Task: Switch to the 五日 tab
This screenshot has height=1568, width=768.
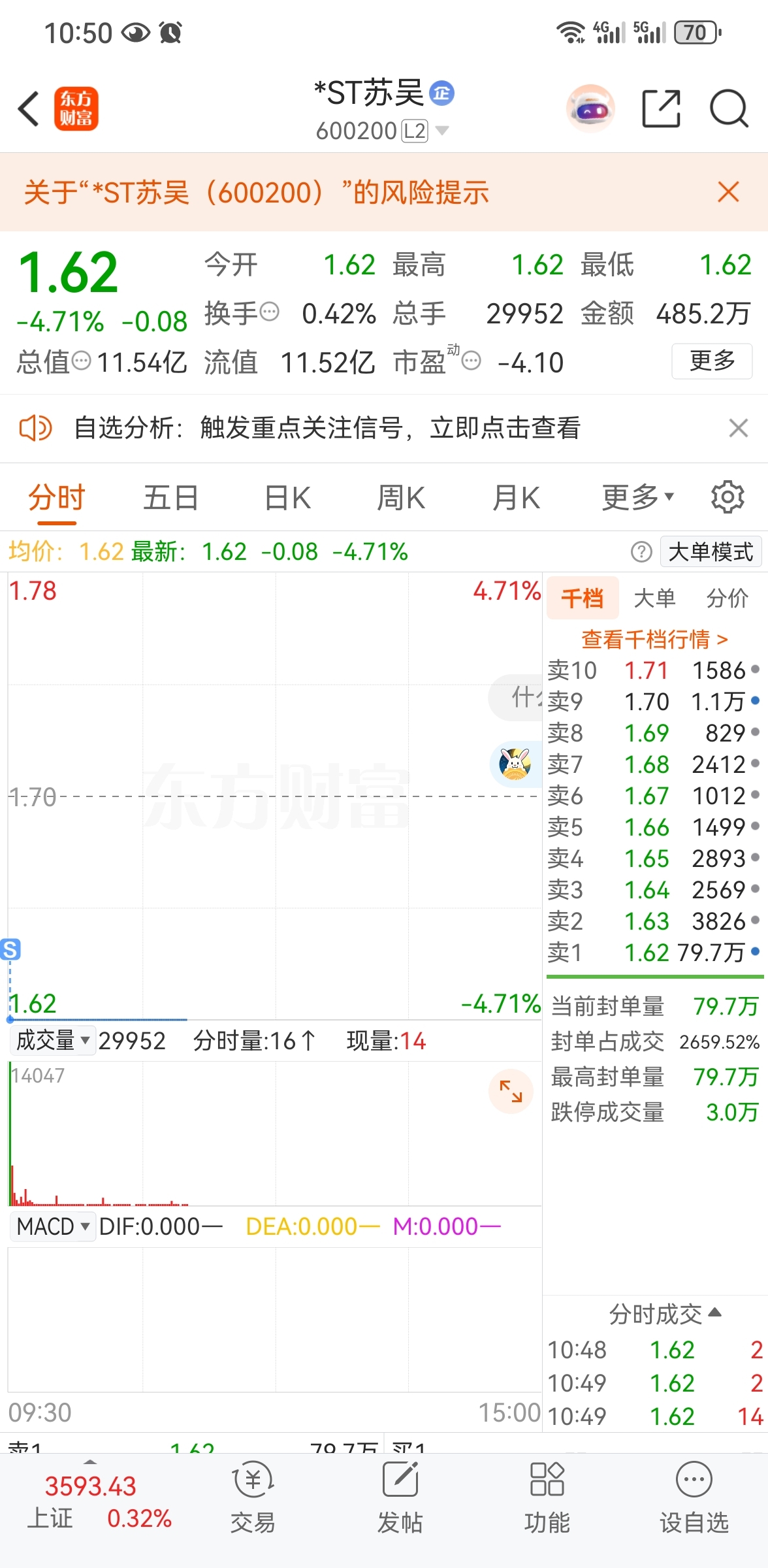Action: [171, 498]
